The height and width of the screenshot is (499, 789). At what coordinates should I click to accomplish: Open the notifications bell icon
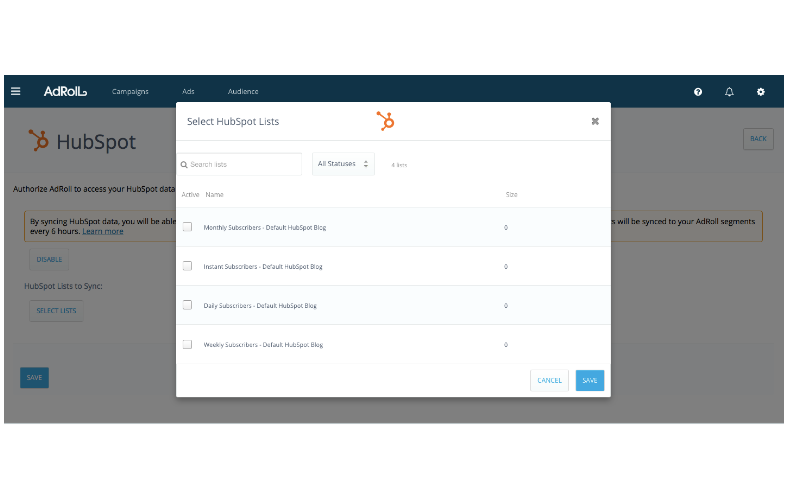click(x=729, y=92)
